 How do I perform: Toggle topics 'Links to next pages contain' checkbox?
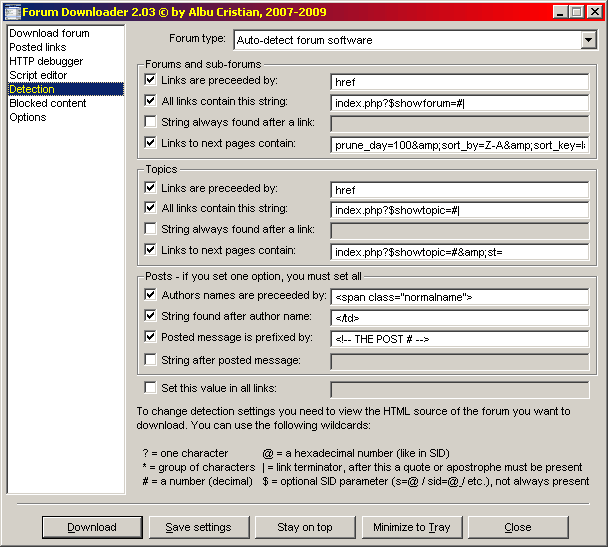(150, 250)
